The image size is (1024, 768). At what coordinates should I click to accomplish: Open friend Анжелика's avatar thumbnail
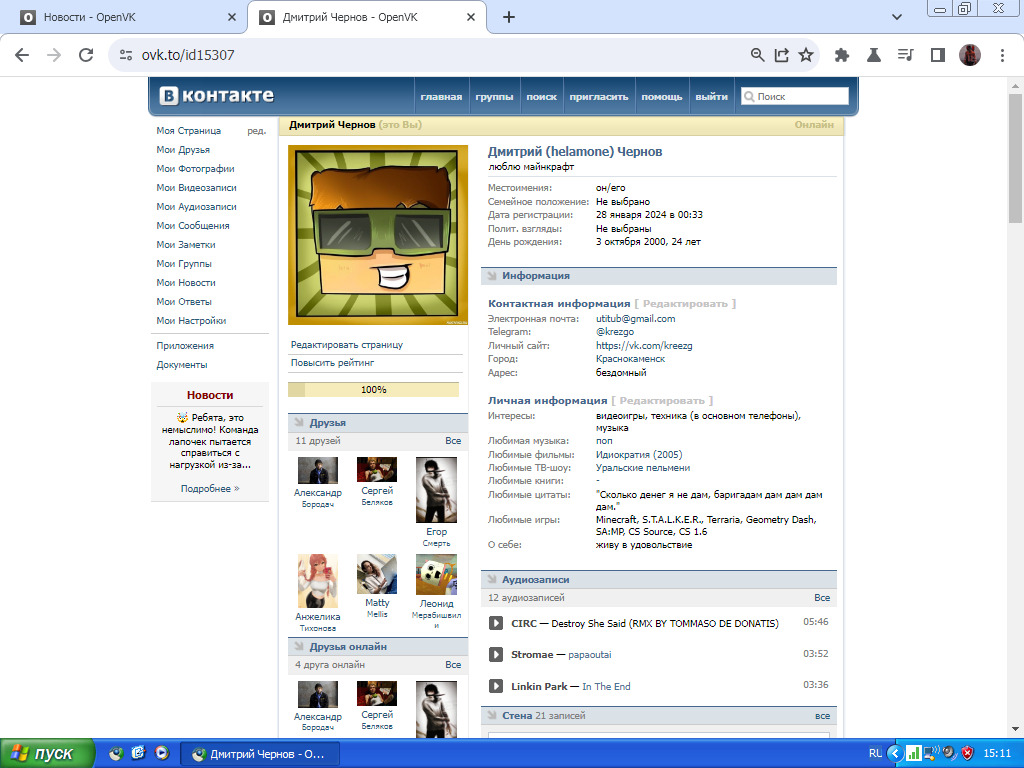click(x=317, y=581)
